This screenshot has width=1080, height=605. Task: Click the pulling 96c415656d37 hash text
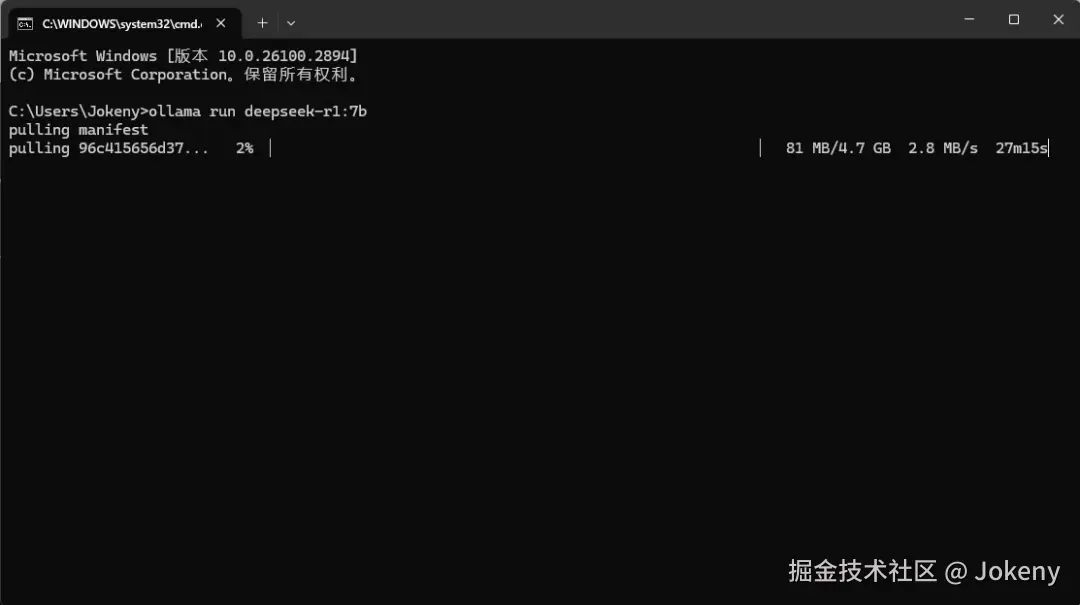coord(109,148)
